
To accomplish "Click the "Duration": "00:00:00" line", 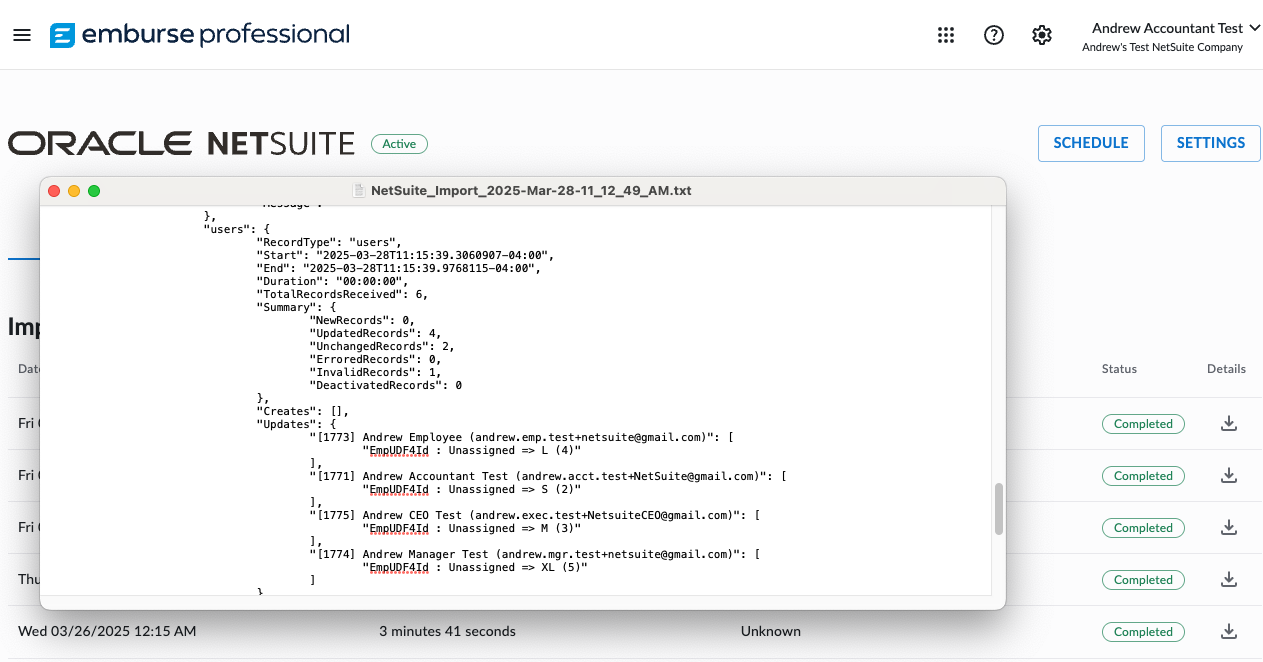I will [x=332, y=281].
